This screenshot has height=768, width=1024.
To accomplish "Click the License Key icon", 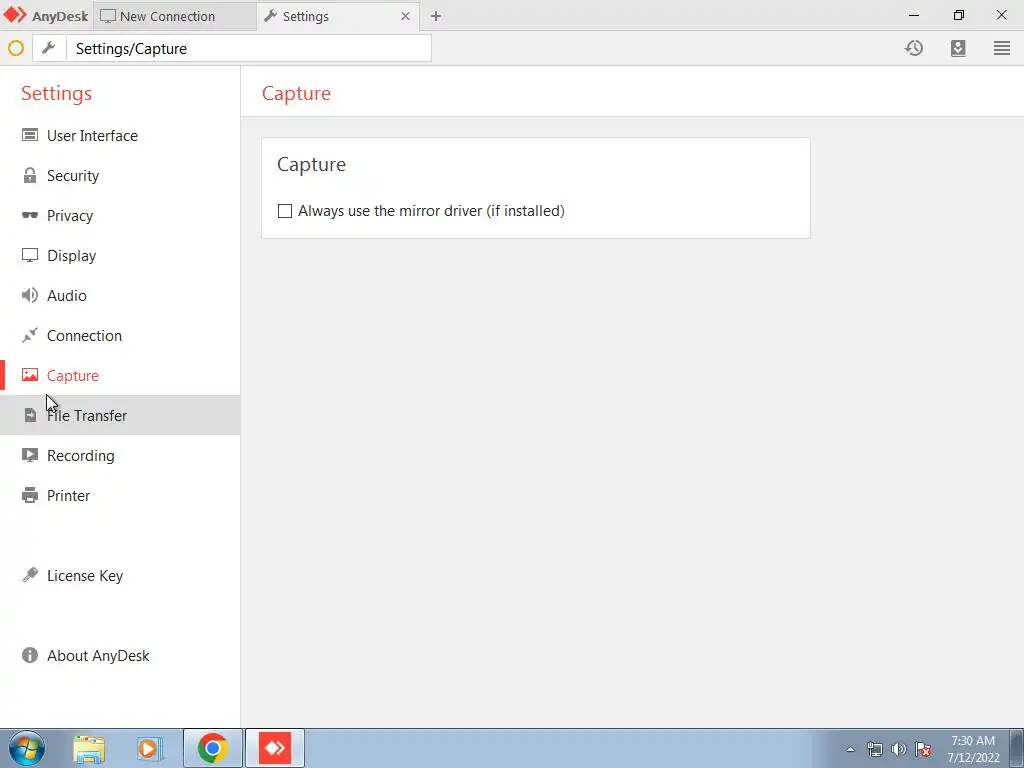I will tap(29, 575).
